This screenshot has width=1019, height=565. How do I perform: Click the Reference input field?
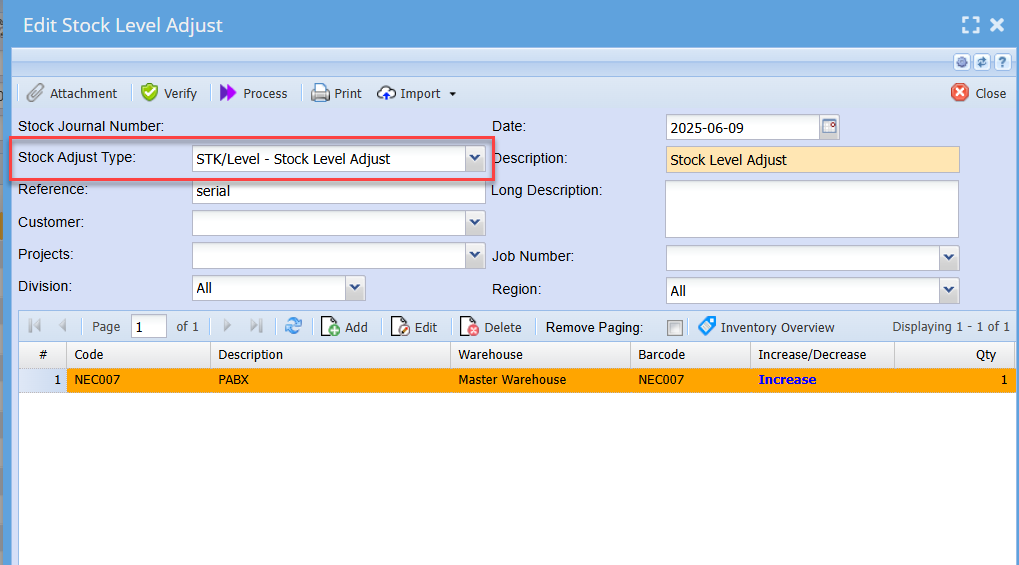(338, 191)
